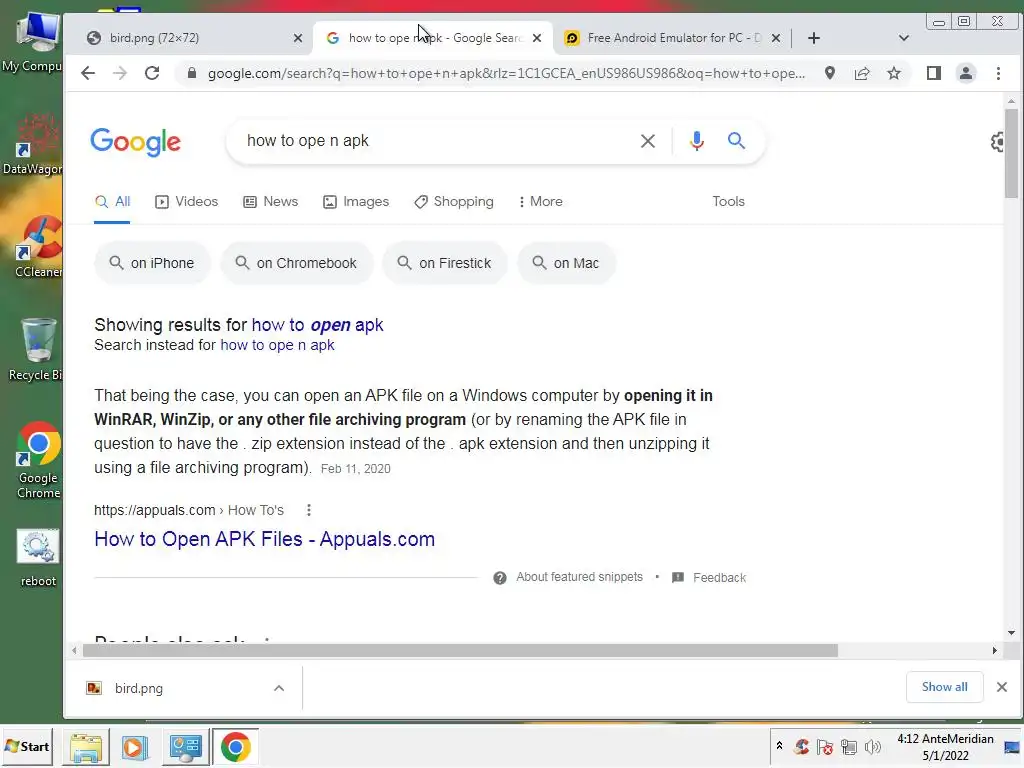Close the bird.png tab
Screen dimensions: 1024x768
[x=298, y=38]
